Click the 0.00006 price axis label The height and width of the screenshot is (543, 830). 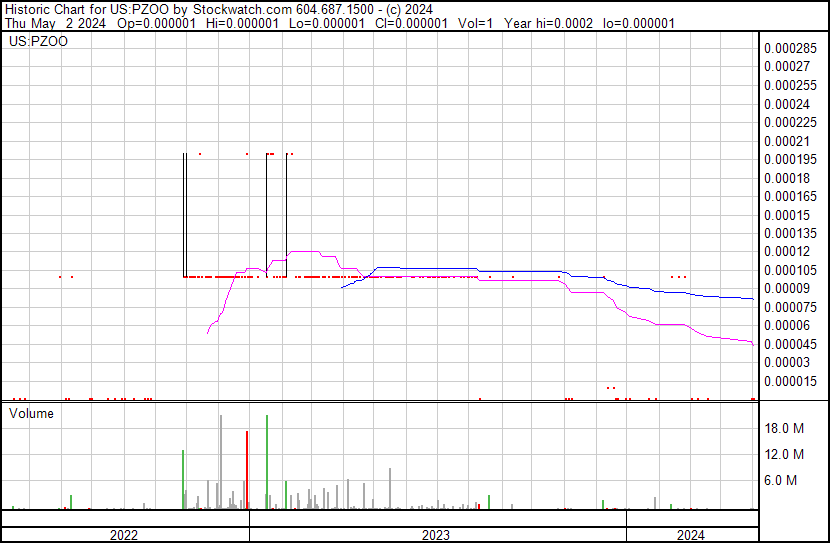pyautogui.click(x=787, y=325)
